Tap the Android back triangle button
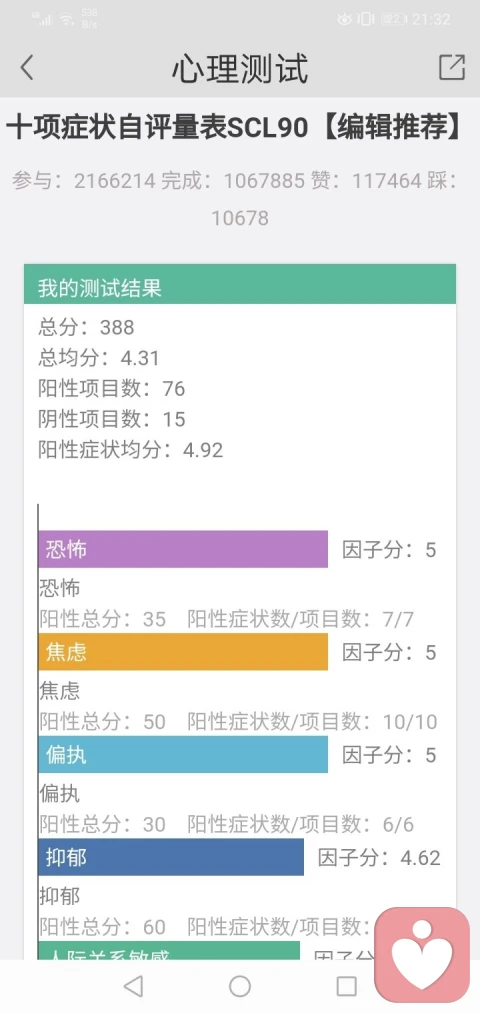 pos(133,986)
